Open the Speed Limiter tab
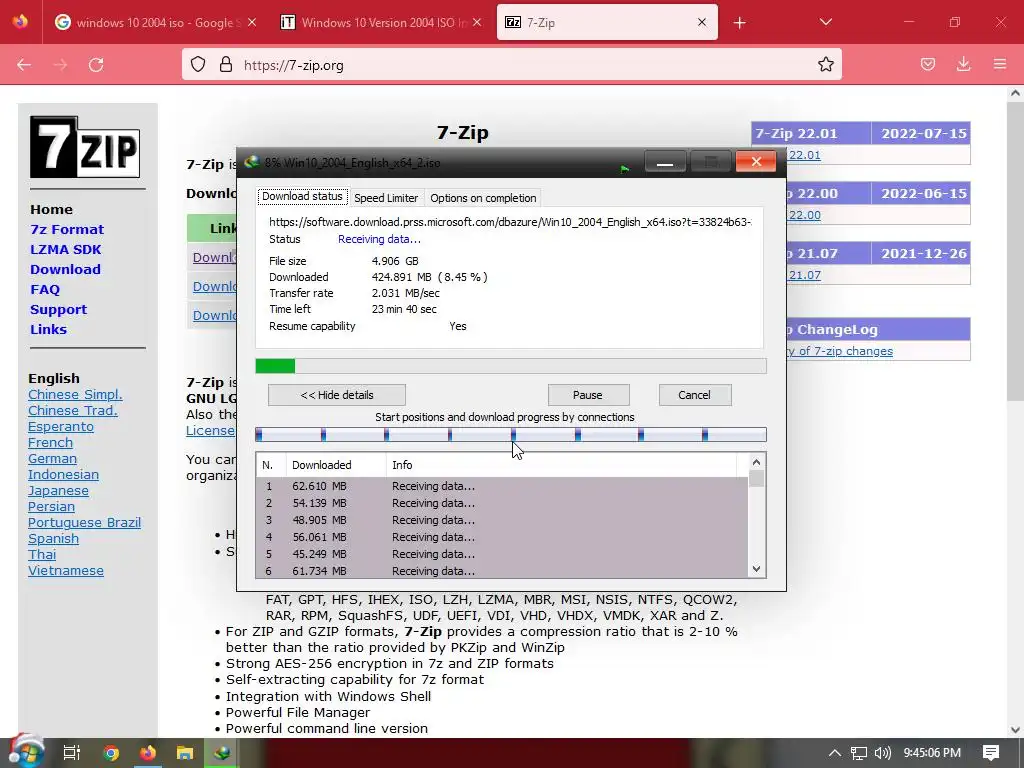 pos(386,198)
